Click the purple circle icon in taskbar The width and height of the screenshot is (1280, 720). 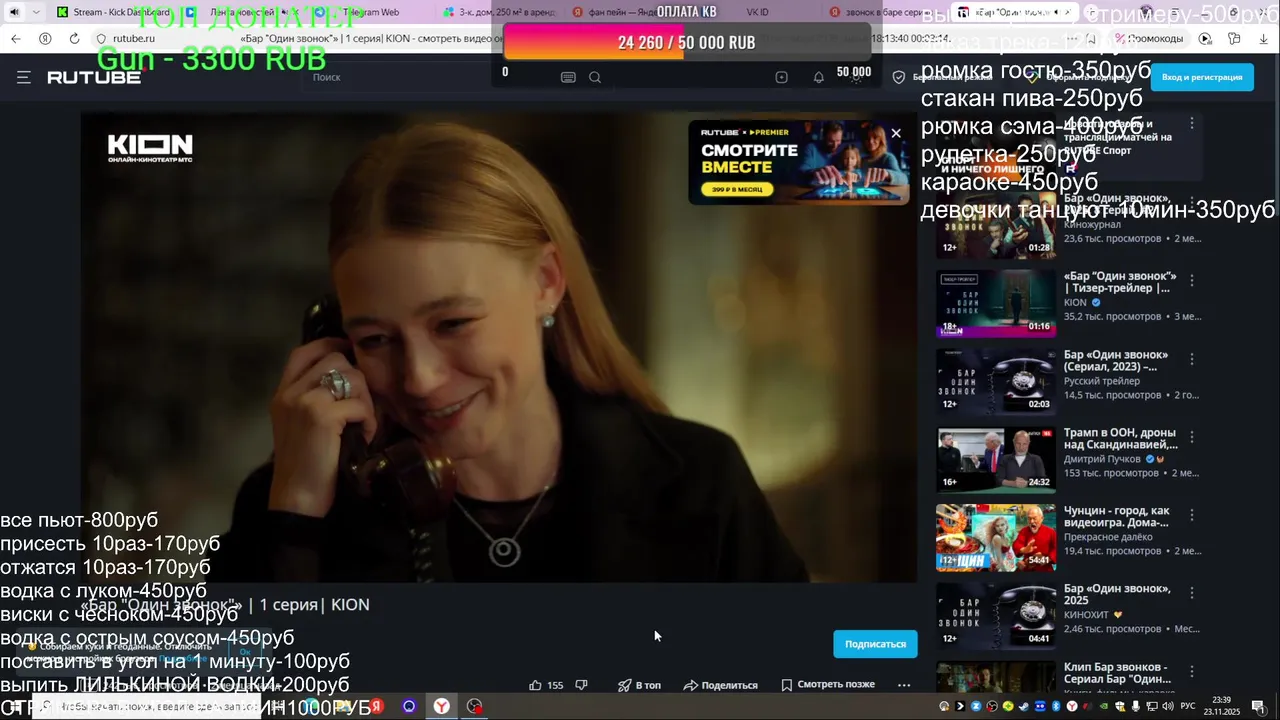[x=409, y=706]
